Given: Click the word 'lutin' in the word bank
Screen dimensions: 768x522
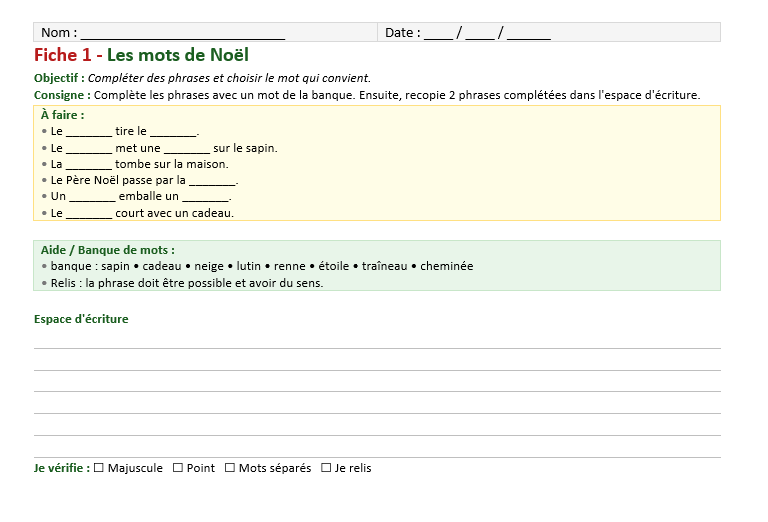Looking at the screenshot, I should point(249,267).
